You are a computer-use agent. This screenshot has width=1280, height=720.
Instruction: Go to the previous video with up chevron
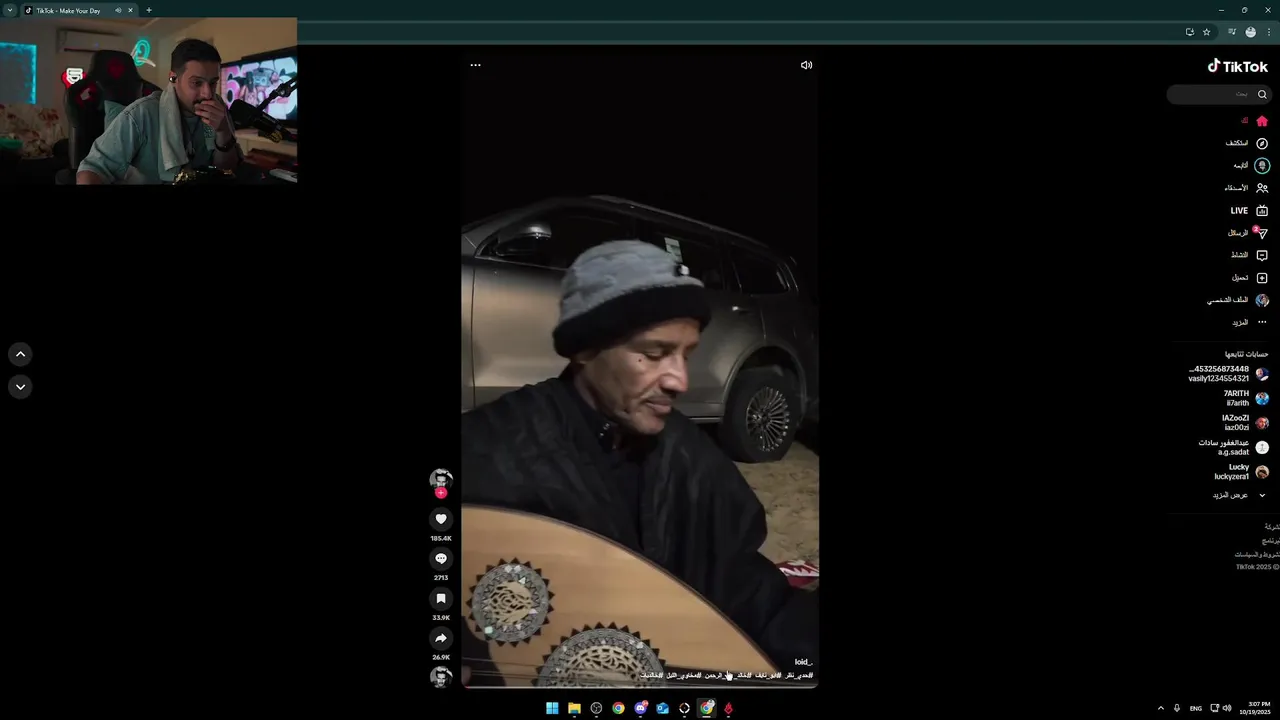20,354
